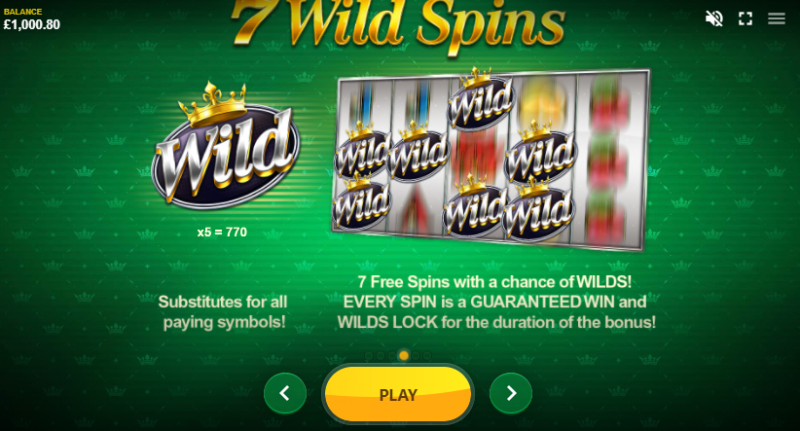Enter fullscreen mode
Image resolution: width=800 pixels, height=431 pixels.
745,19
